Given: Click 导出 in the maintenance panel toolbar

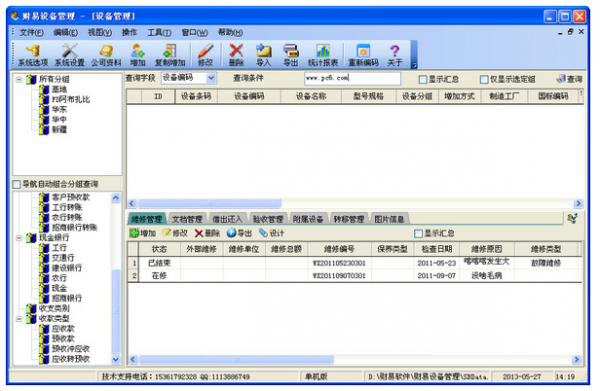Looking at the screenshot, I should pos(239,233).
